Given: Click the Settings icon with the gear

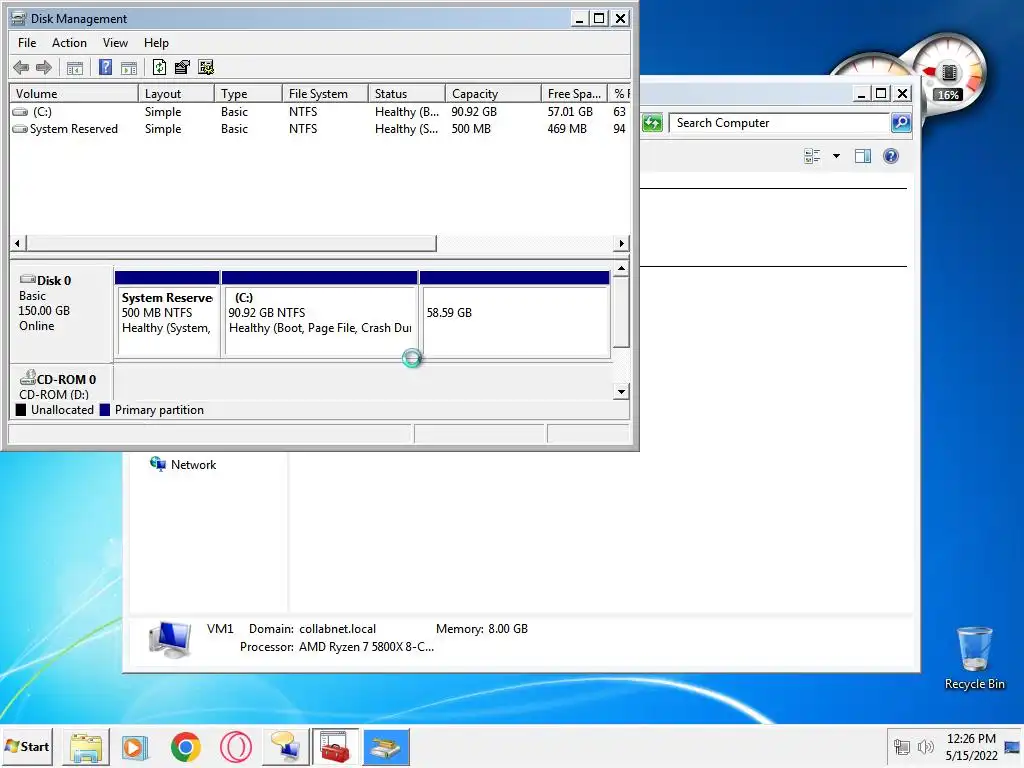Looking at the screenshot, I should [x=206, y=67].
